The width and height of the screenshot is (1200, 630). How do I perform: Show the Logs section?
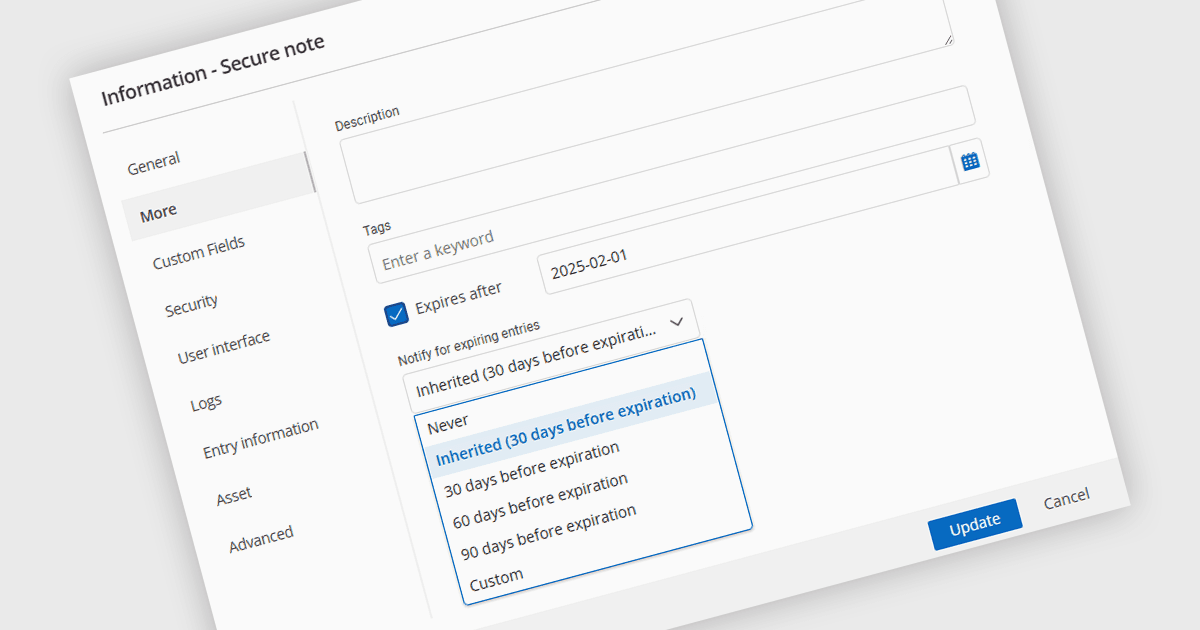pyautogui.click(x=206, y=403)
